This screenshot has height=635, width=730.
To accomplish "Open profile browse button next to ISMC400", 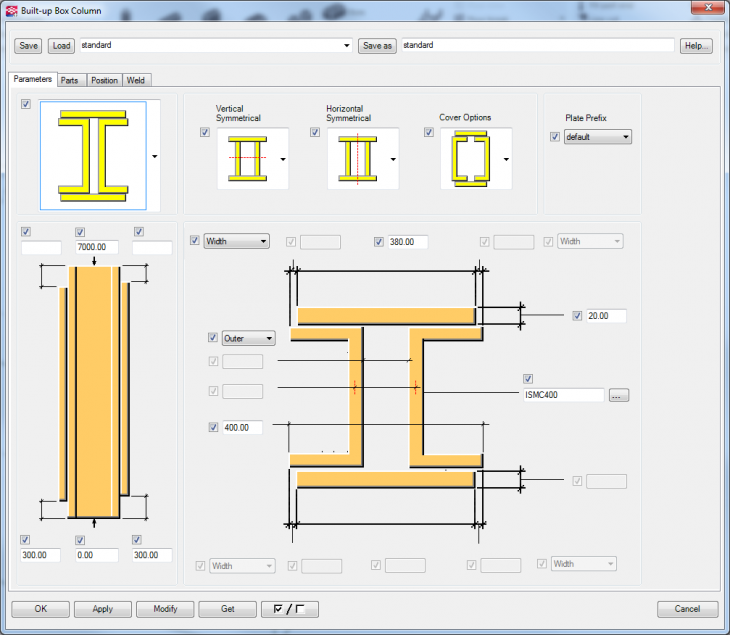I will tap(619, 395).
